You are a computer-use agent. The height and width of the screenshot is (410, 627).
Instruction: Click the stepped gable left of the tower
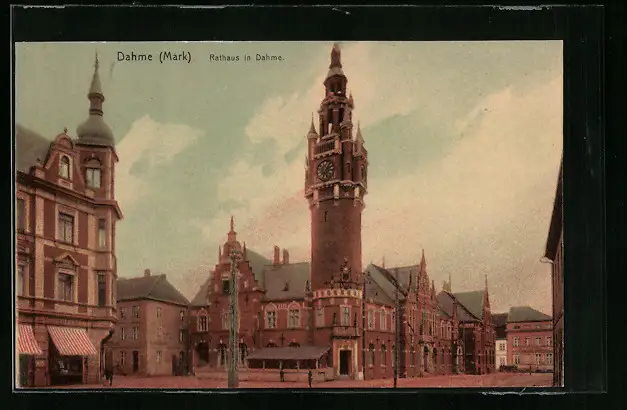[x=232, y=270]
